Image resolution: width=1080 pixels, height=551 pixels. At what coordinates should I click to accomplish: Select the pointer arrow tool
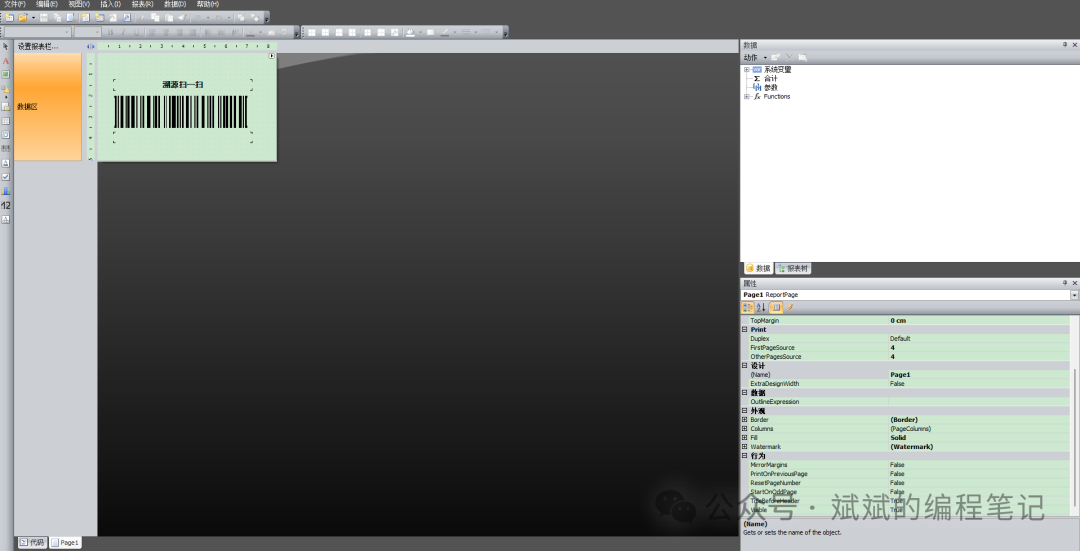click(x=5, y=46)
